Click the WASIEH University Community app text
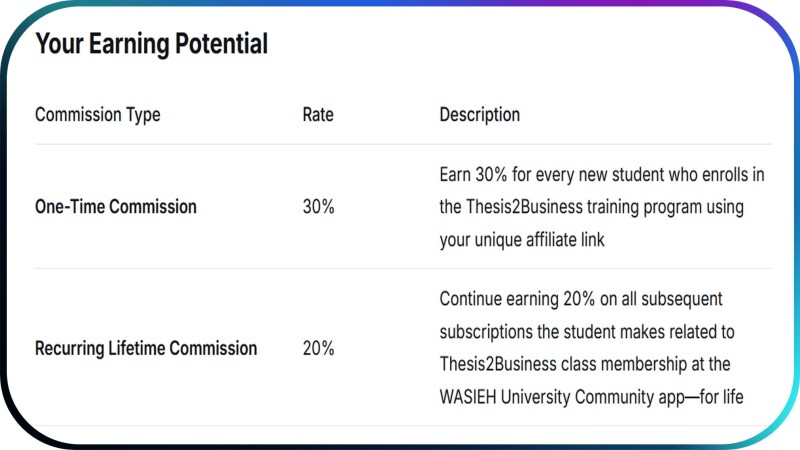Screen dimensions: 800x450 click(x=592, y=397)
